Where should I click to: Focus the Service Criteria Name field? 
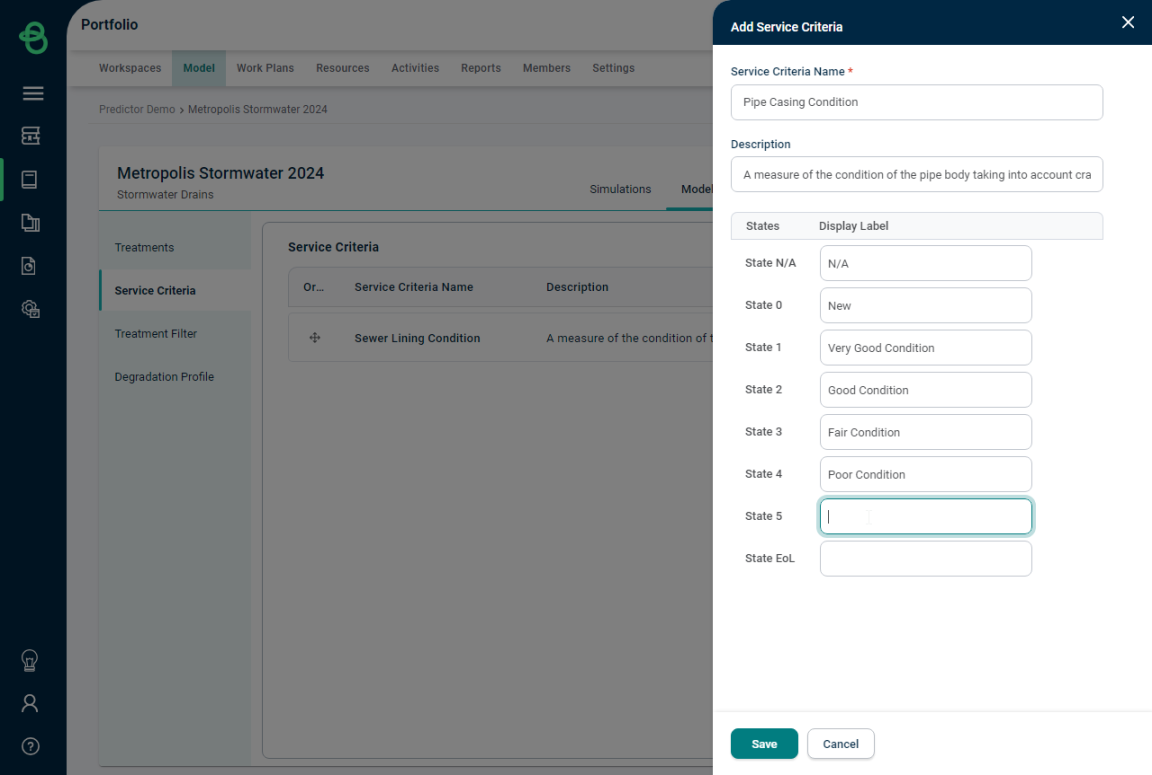[x=916, y=102]
